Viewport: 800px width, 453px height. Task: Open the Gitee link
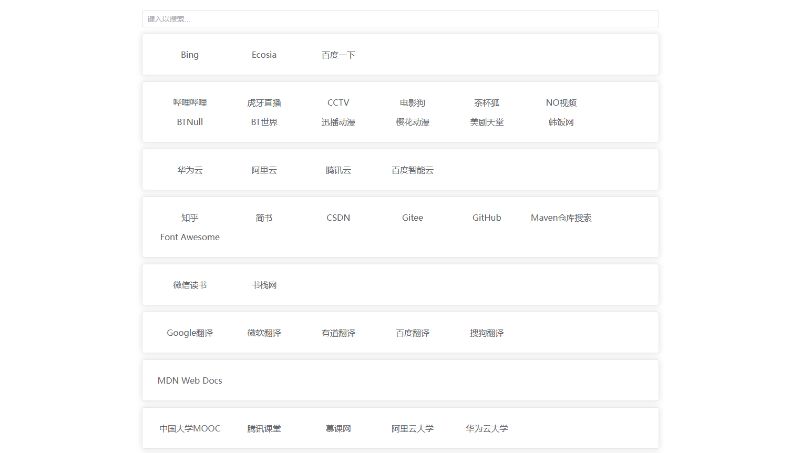point(412,218)
